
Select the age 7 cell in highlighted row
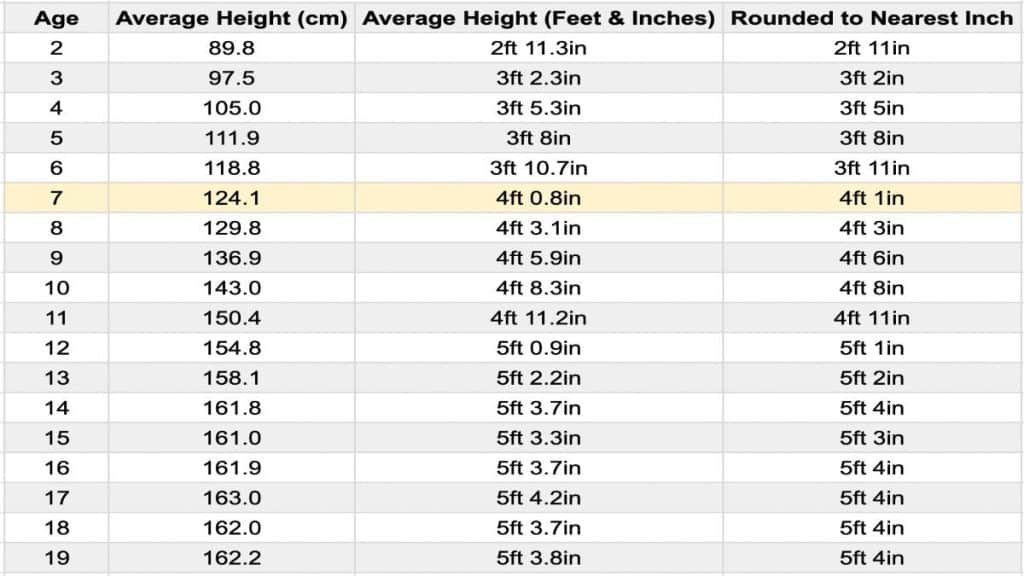pos(56,198)
